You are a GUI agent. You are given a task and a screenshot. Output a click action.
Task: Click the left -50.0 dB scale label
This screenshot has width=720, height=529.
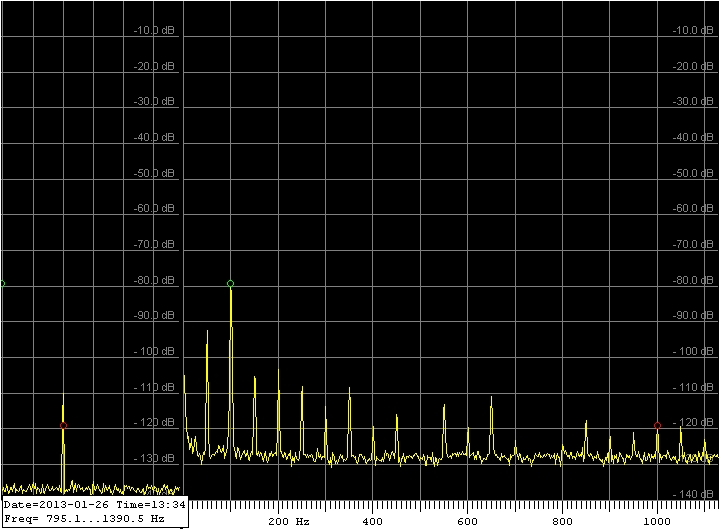coord(154,173)
